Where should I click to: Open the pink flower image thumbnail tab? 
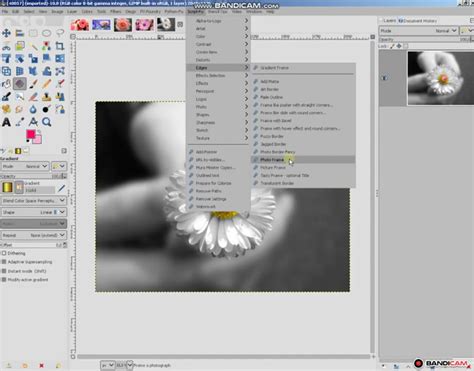(145, 25)
